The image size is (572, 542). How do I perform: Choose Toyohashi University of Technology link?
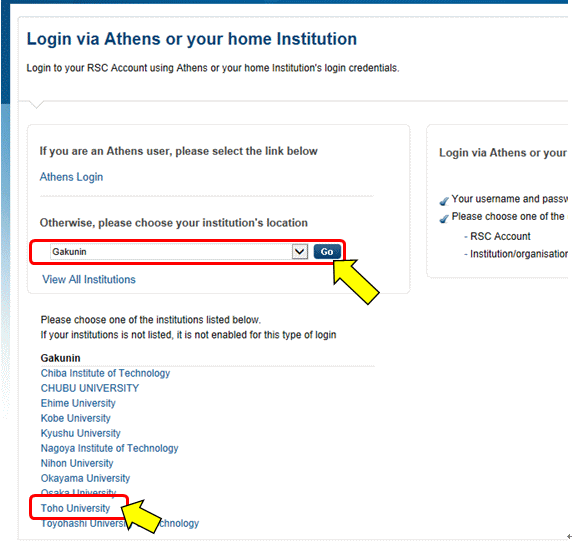(x=120, y=523)
